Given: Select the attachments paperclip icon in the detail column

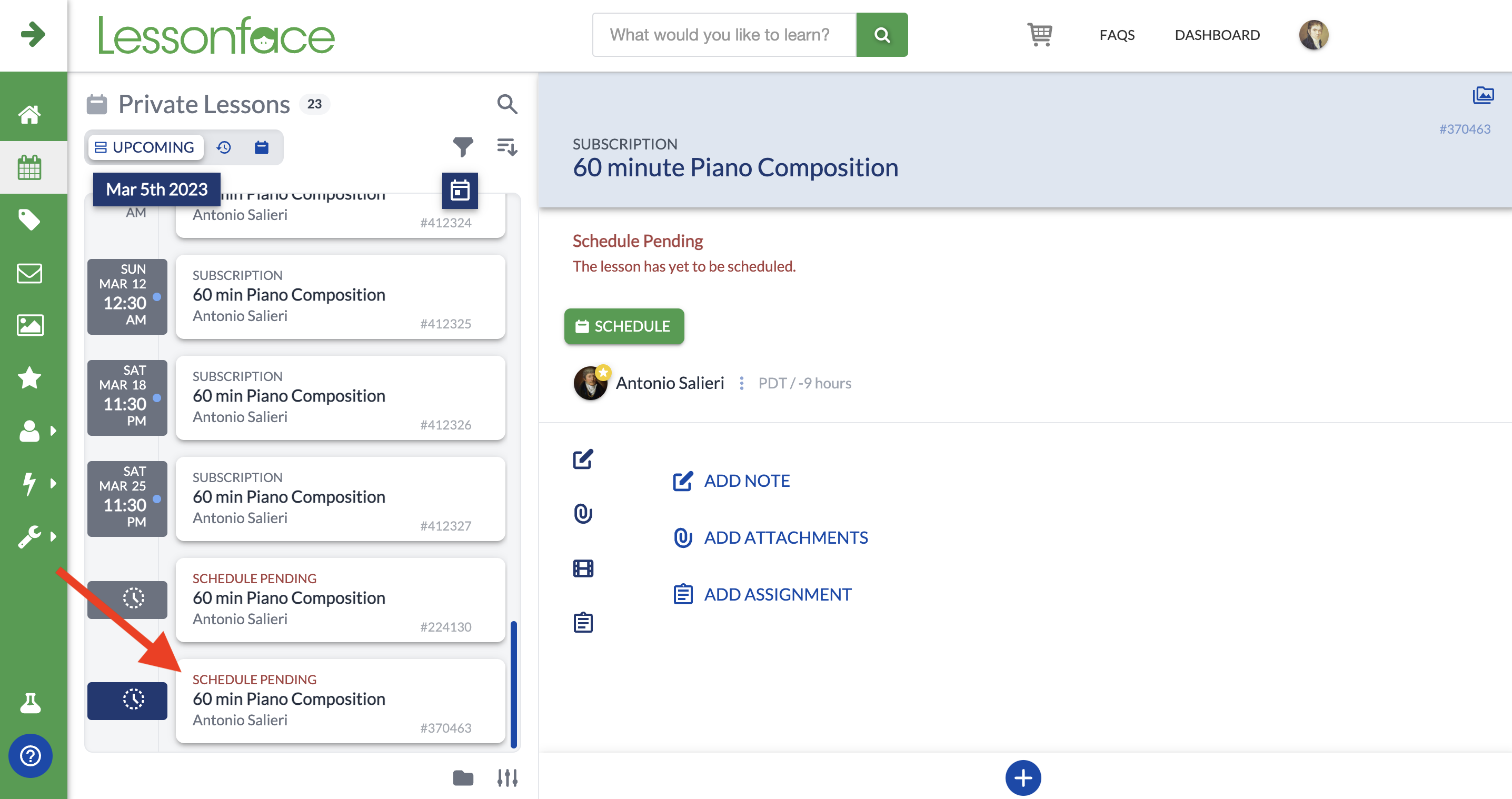Looking at the screenshot, I should click(x=583, y=514).
